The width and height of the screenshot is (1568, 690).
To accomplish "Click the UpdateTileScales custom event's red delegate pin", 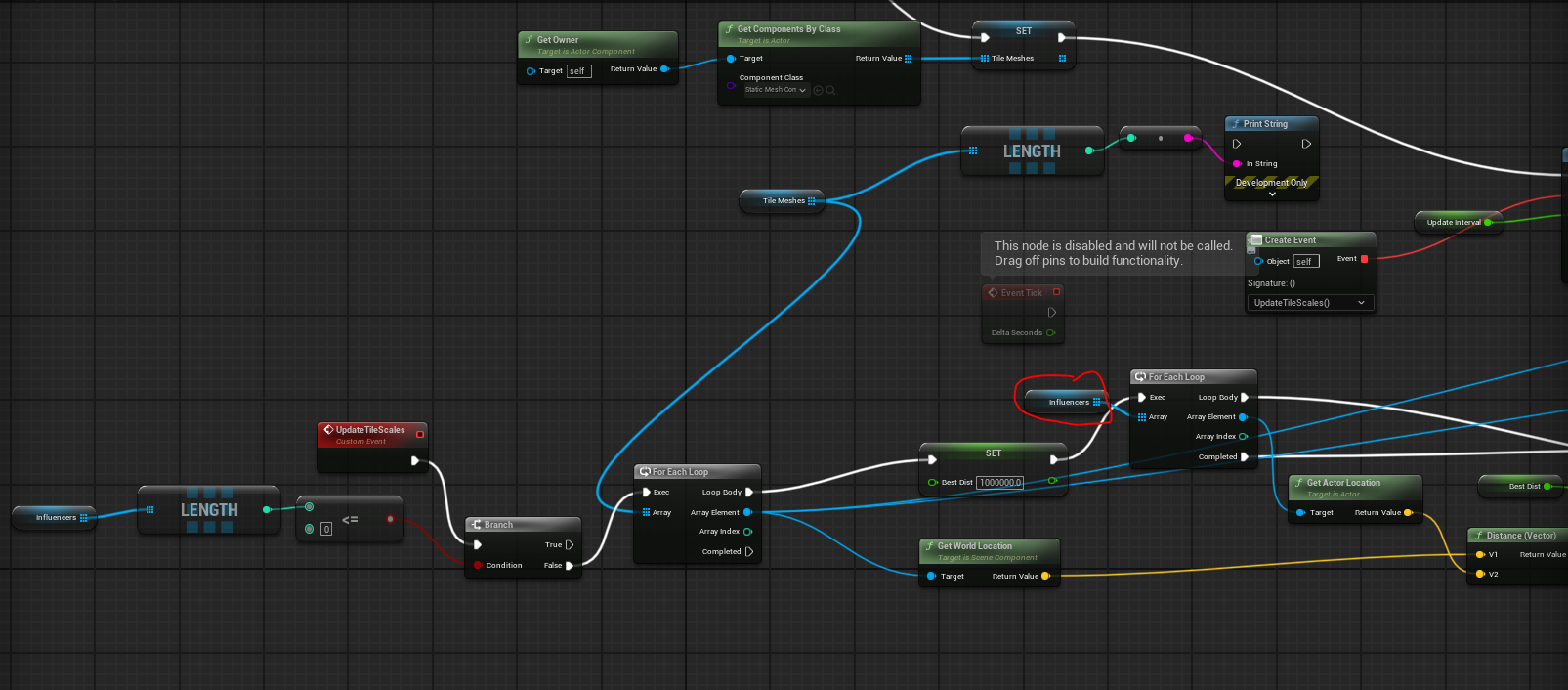I will 420,434.
